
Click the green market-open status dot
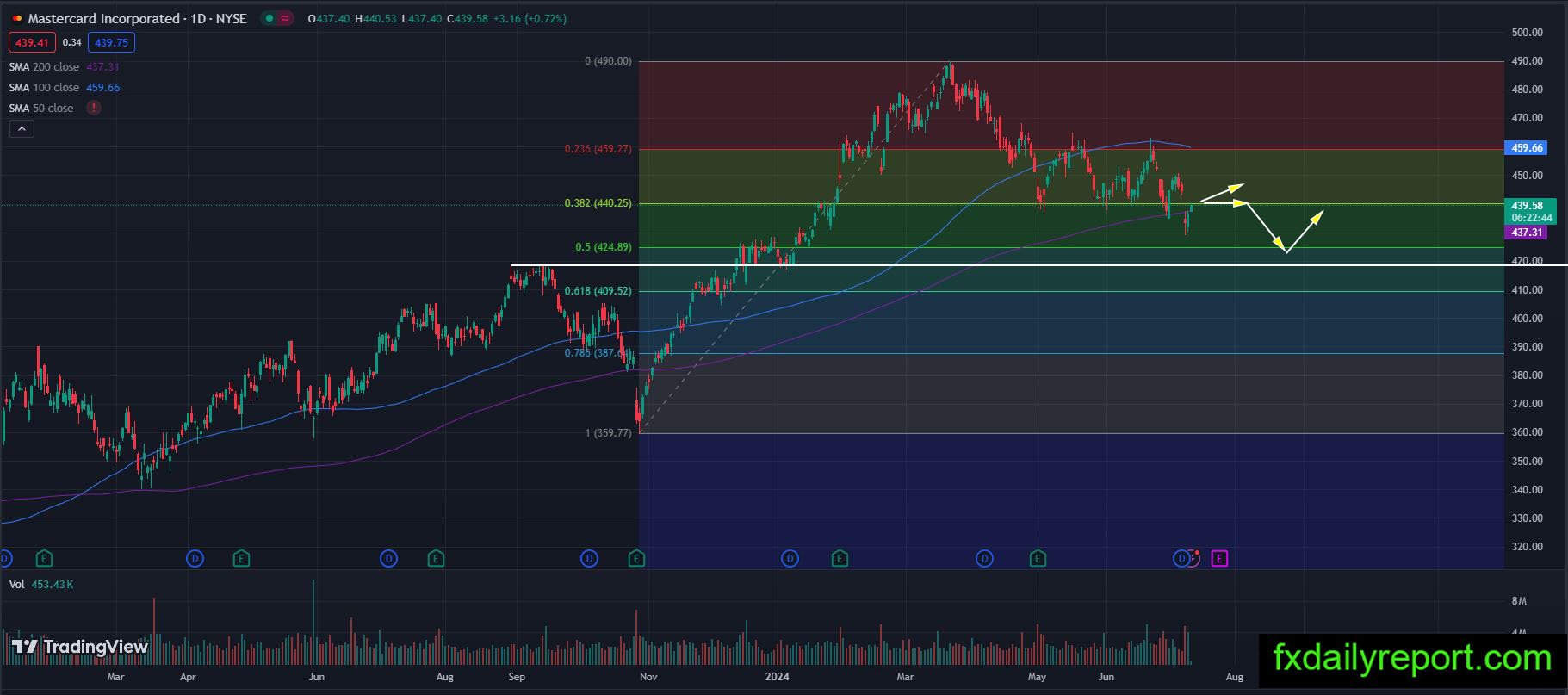click(270, 18)
